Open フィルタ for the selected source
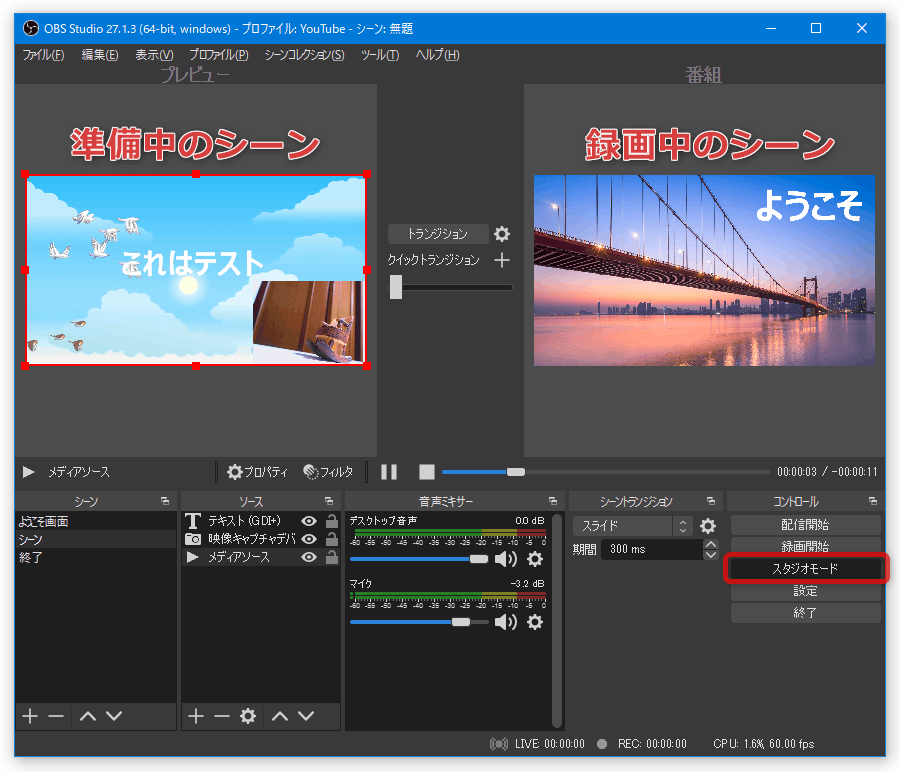Screen dimensions: 900x772 coord(328,472)
